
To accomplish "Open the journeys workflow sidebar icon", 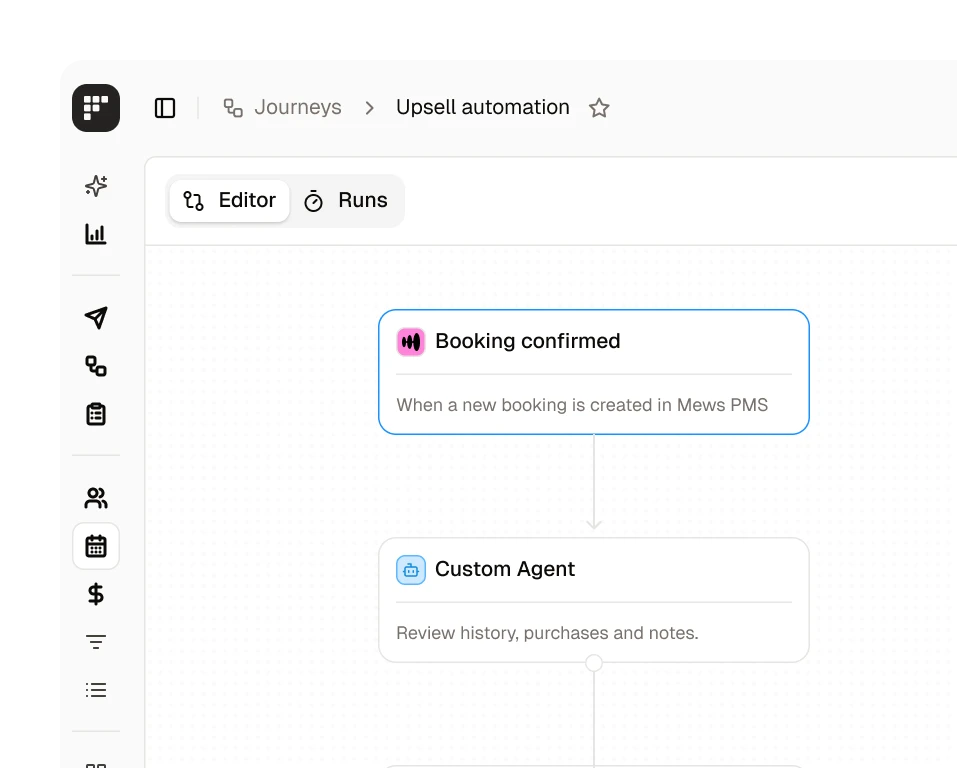I will click(96, 366).
